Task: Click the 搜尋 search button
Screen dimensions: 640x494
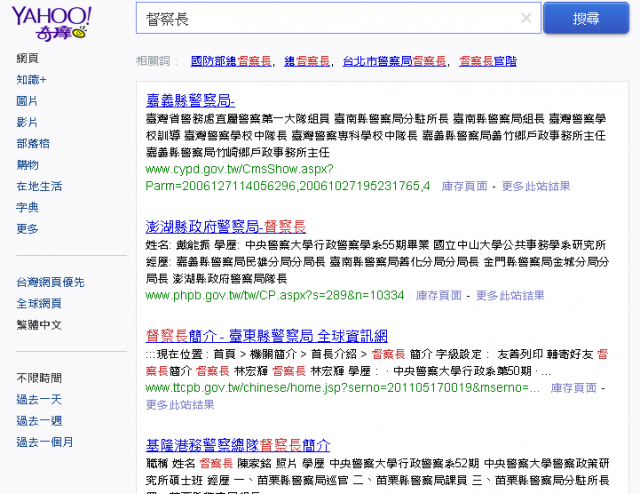Action: tap(586, 18)
